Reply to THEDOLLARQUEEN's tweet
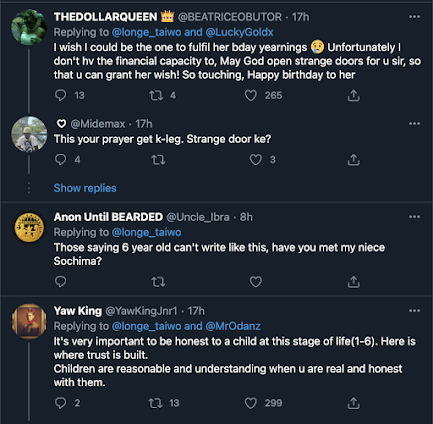 (60, 95)
